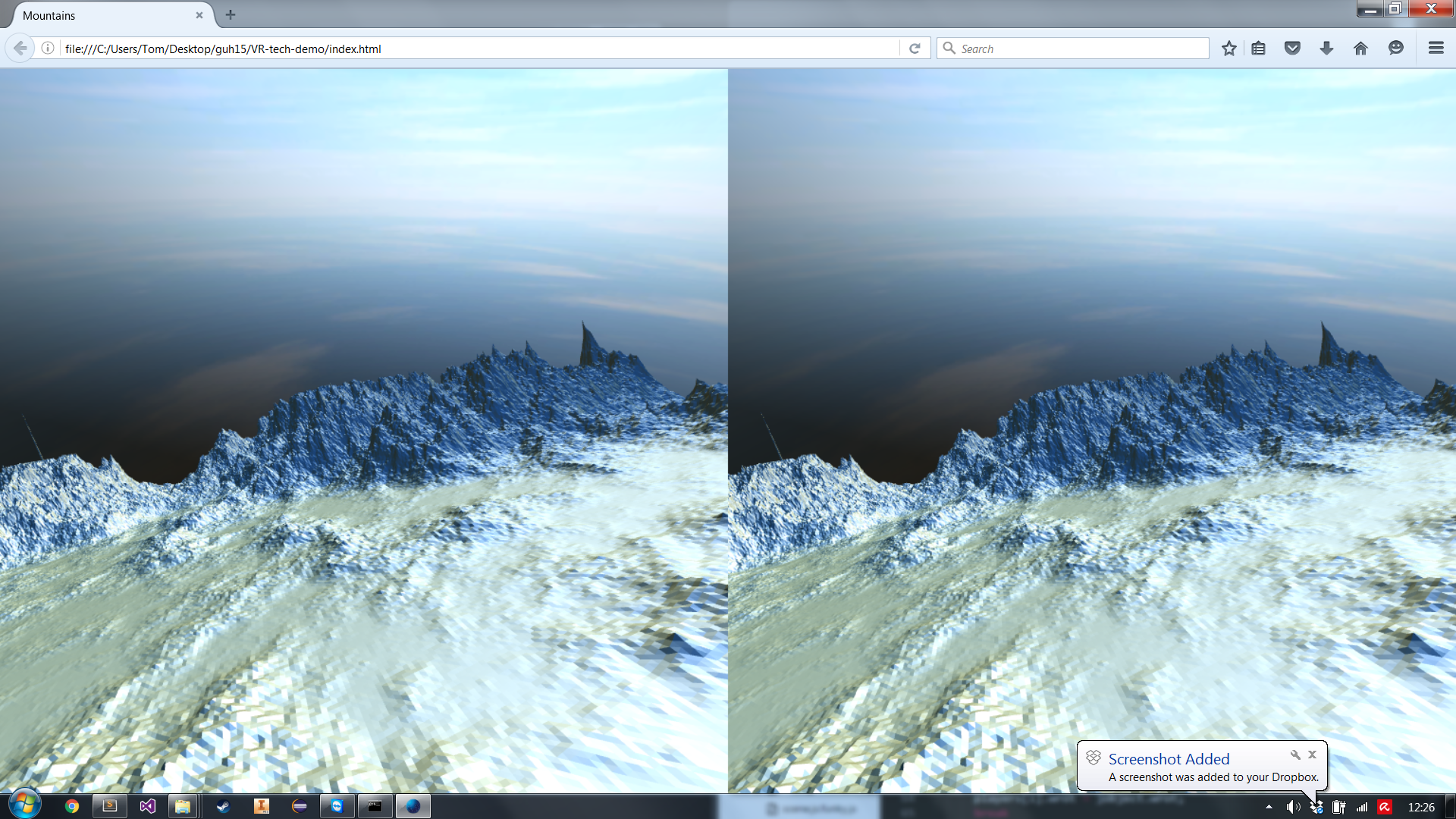
Task: Click the site information icon
Action: coord(48,49)
